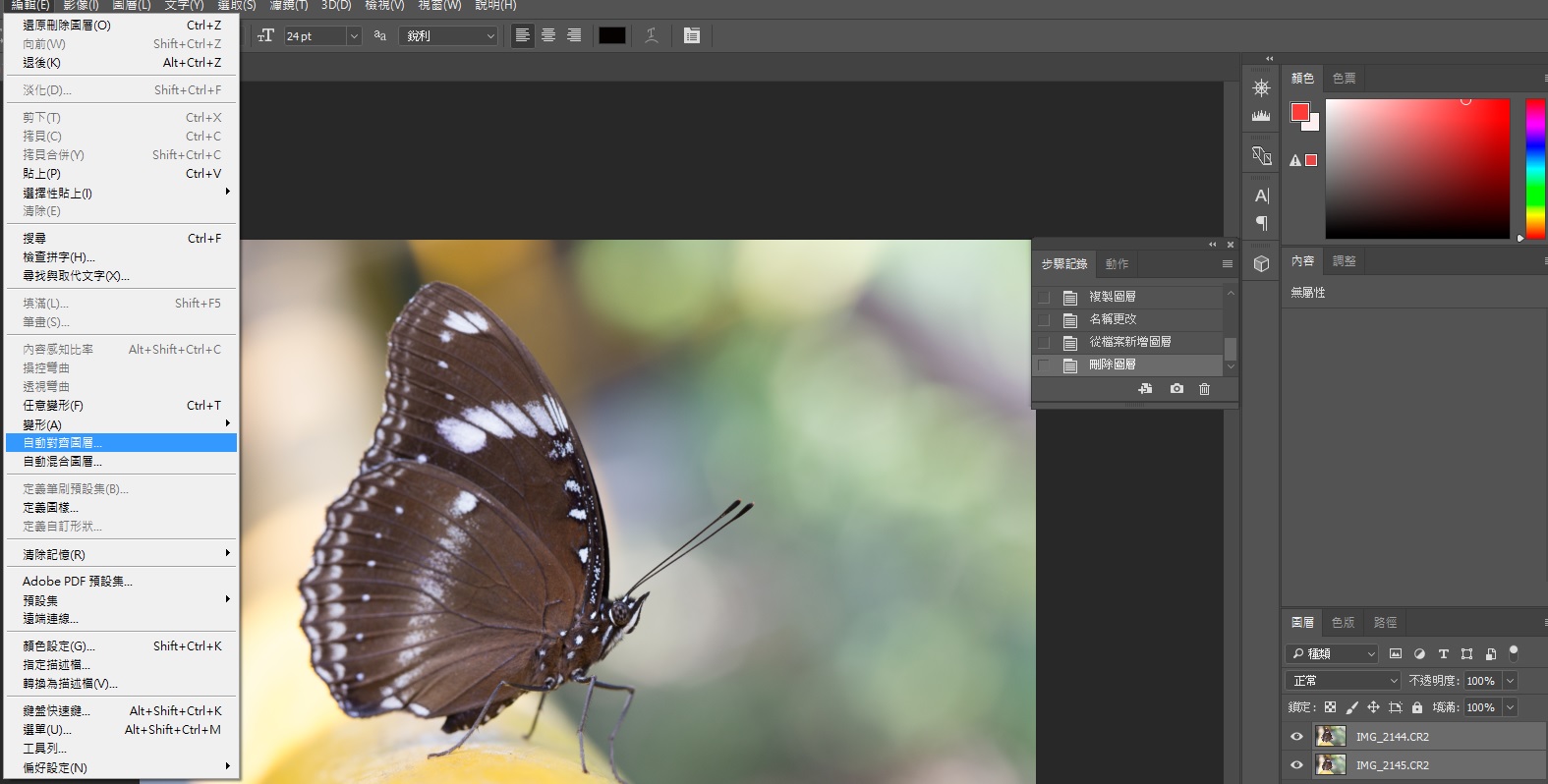Open the clone source panel icon
Viewport: 1548px width, 784px height.
click(x=1261, y=155)
